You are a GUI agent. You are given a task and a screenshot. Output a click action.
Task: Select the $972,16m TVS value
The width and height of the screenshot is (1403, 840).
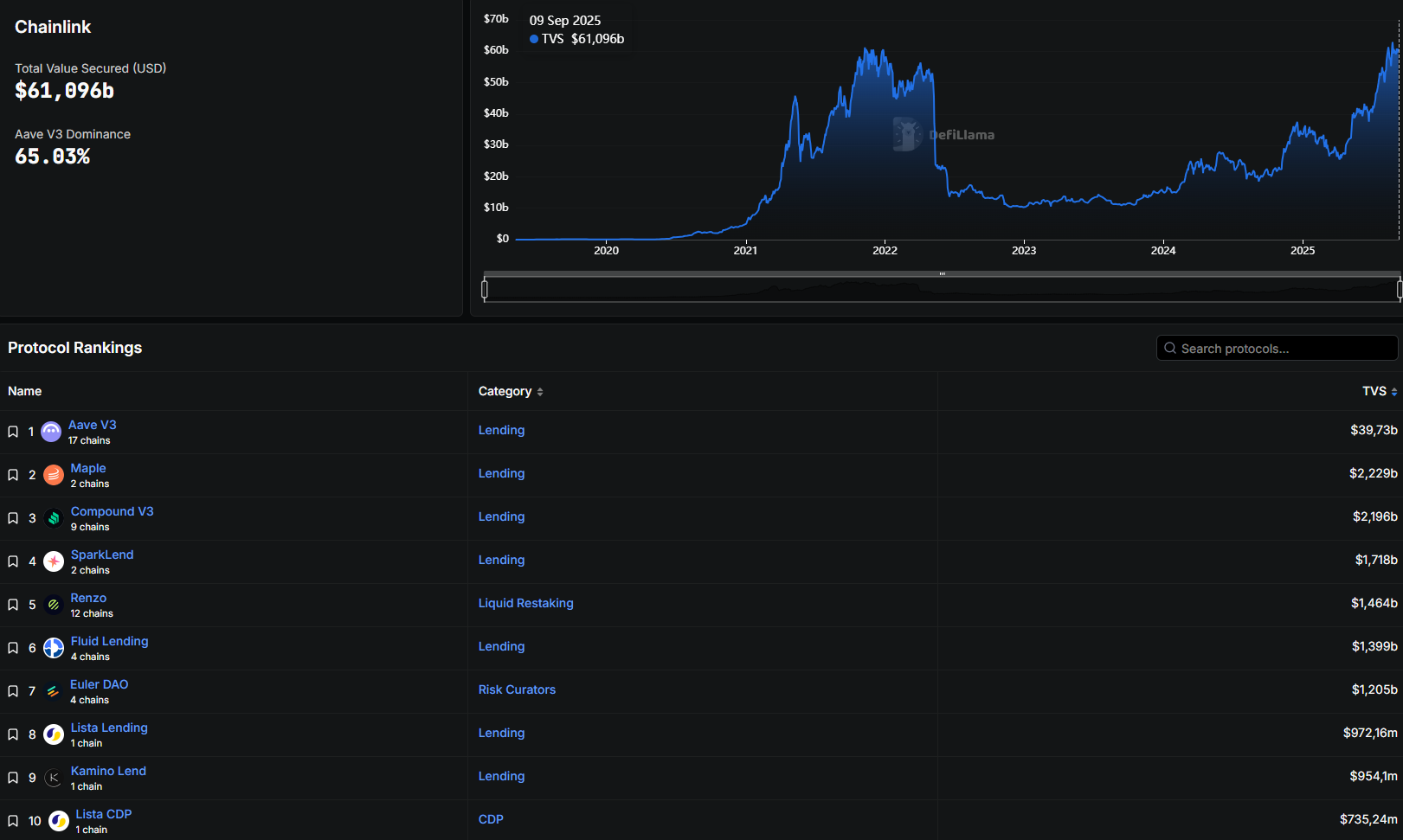click(1370, 733)
